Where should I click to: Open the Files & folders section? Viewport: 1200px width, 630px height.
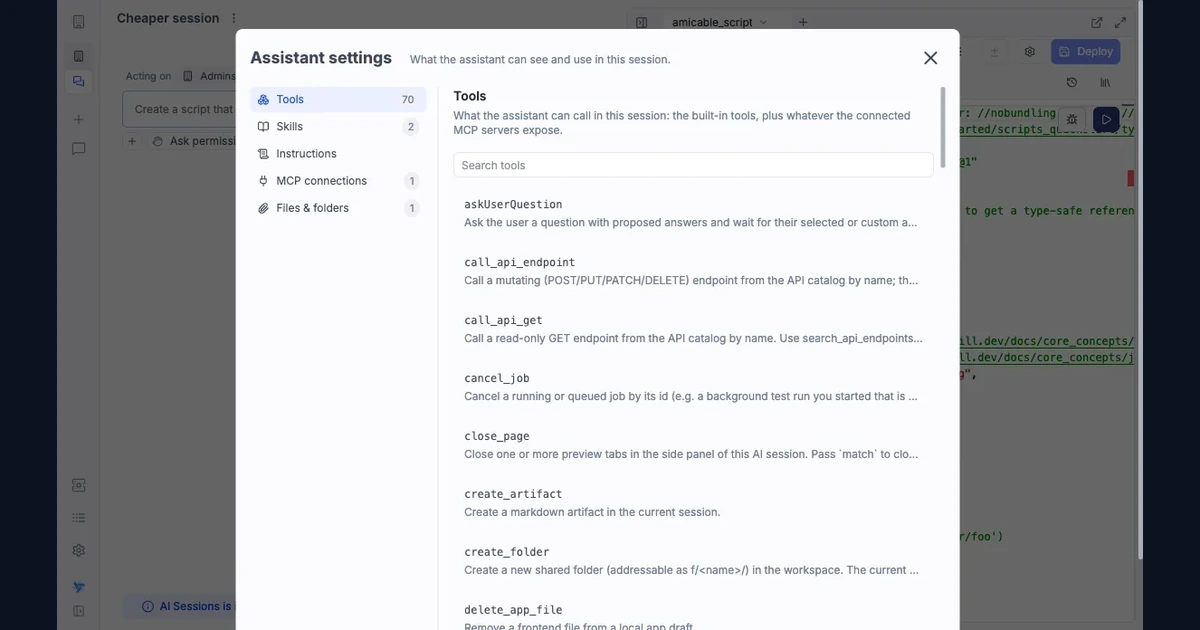tap(338, 208)
